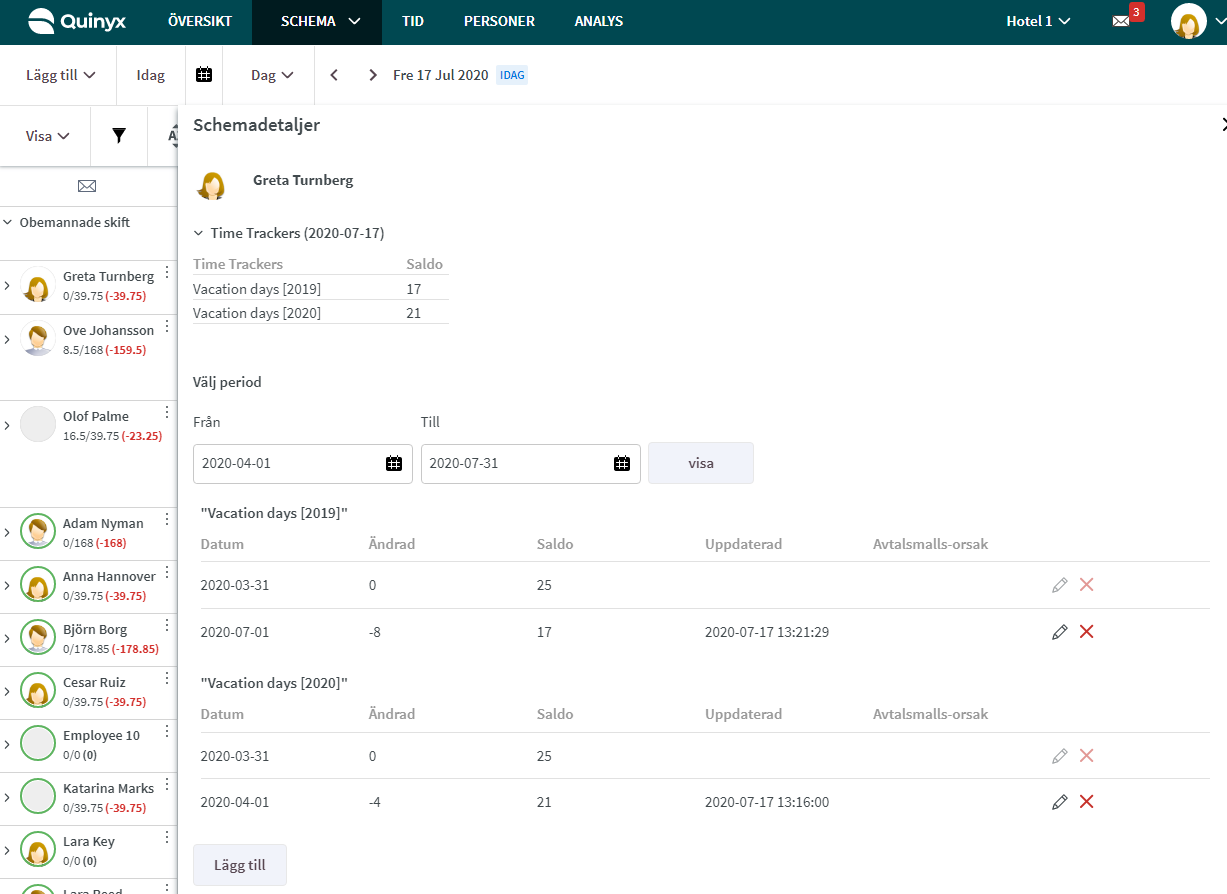Screen dimensions: 1227x894
Task: Go to ÖVERSIKT tab
Action: (x=200, y=21)
